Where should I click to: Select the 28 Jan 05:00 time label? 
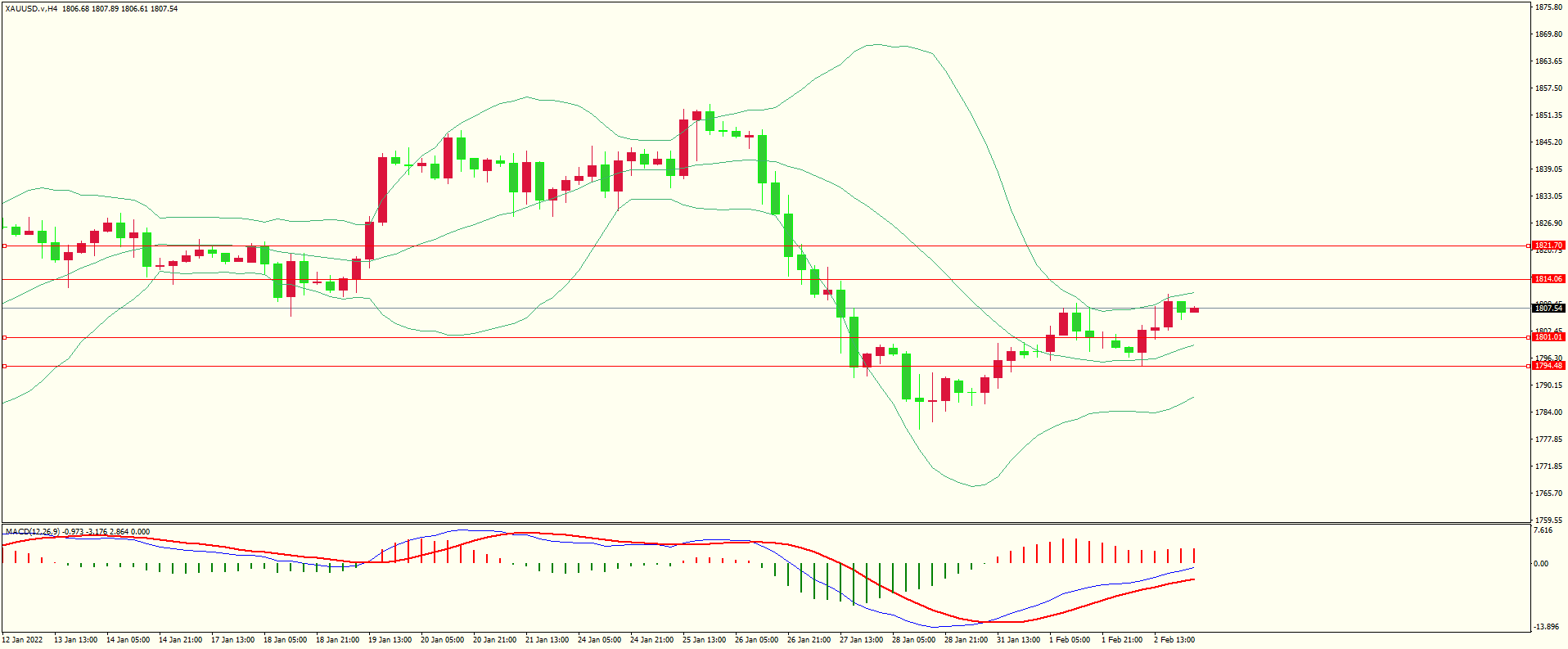coord(913,640)
